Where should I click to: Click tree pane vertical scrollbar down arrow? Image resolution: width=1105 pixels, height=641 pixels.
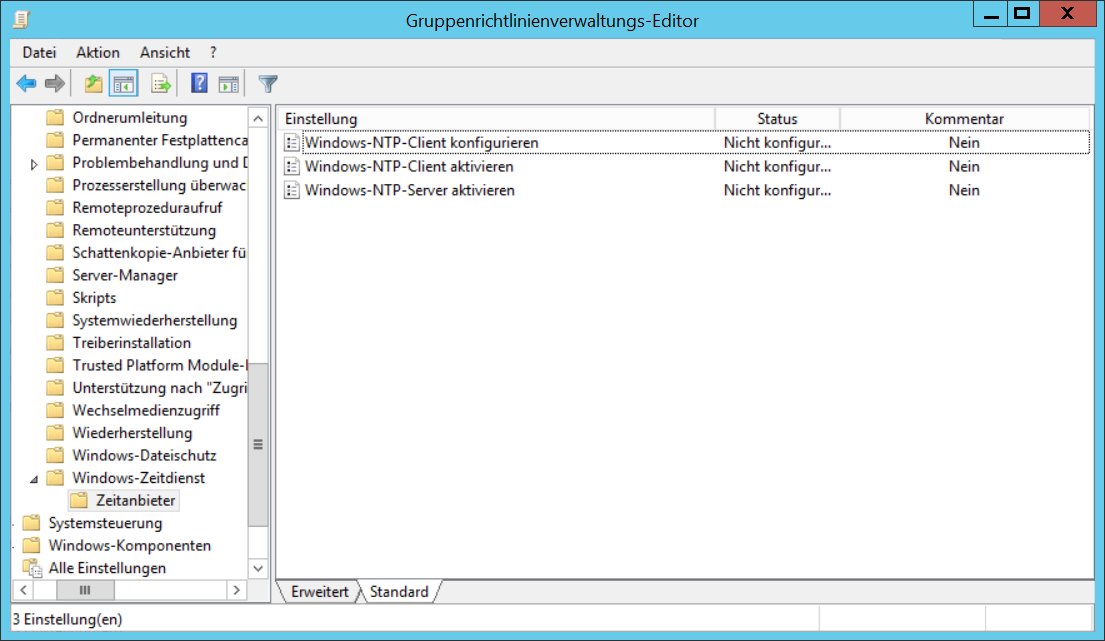258,569
